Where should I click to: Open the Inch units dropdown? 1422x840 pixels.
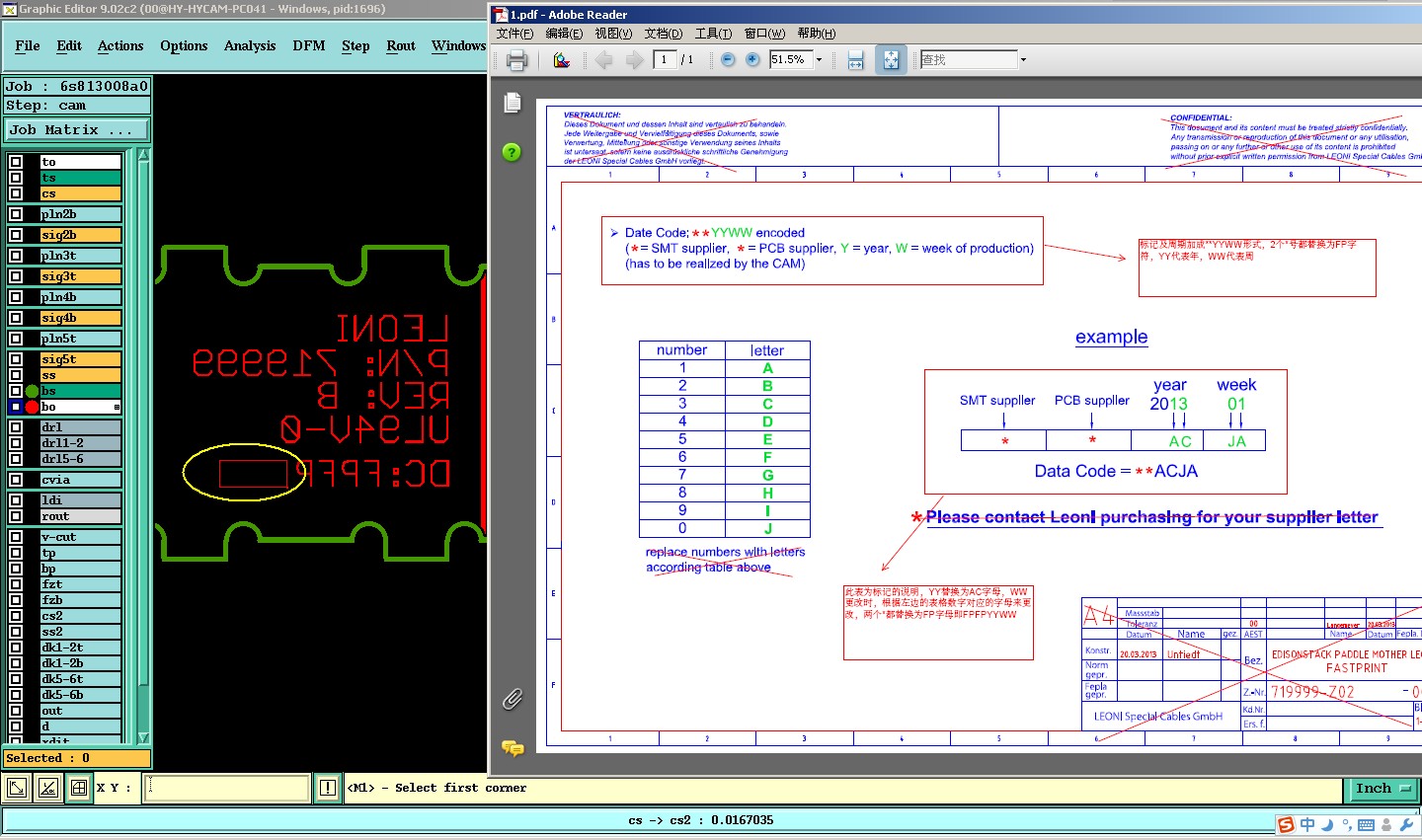[1381, 789]
